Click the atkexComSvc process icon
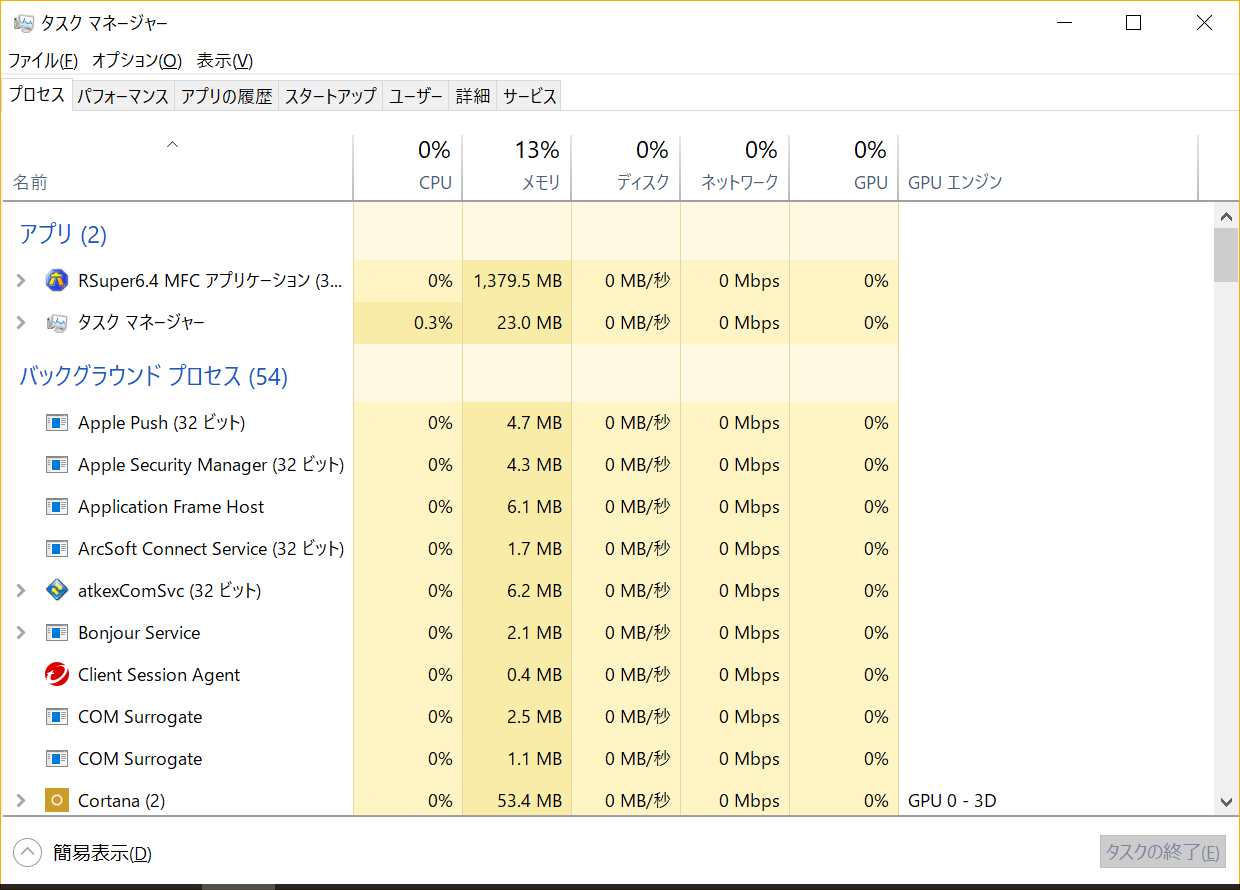This screenshot has height=890, width=1240. [x=57, y=591]
